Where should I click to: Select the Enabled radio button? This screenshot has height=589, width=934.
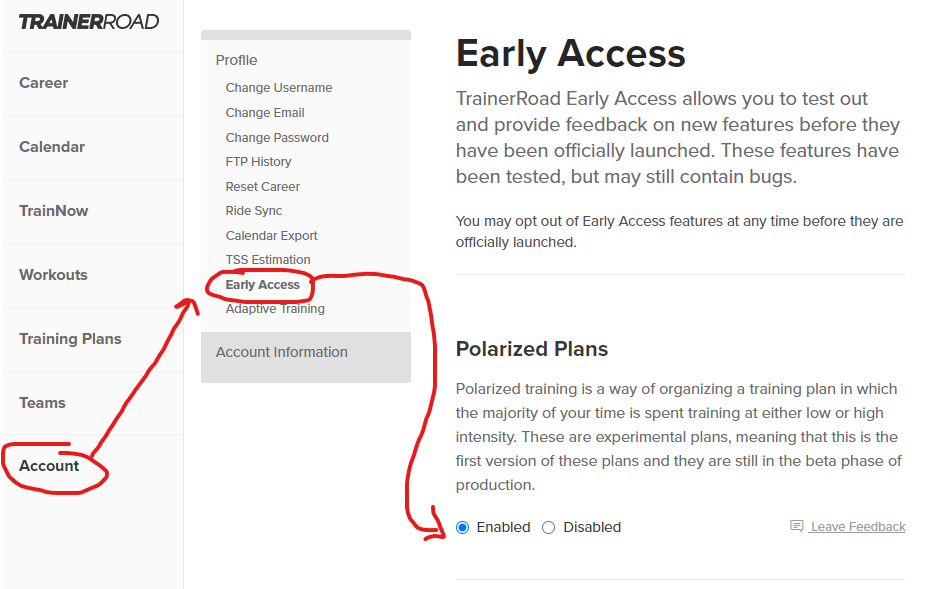(463, 527)
